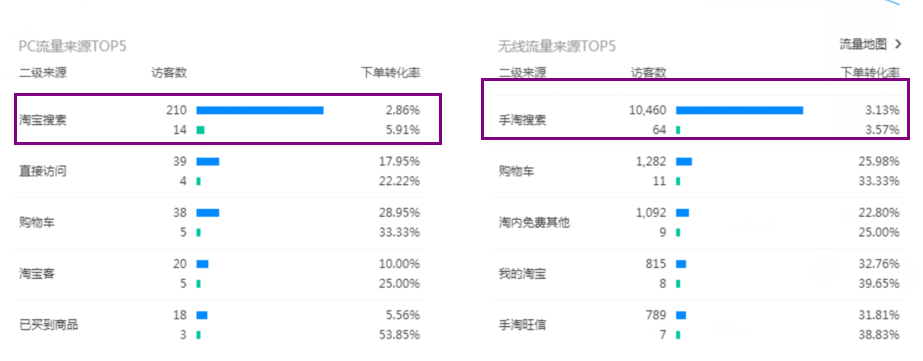The height and width of the screenshot is (361, 923).
Task: Click the green bar under 淘宝搜索
Action: tap(200, 130)
